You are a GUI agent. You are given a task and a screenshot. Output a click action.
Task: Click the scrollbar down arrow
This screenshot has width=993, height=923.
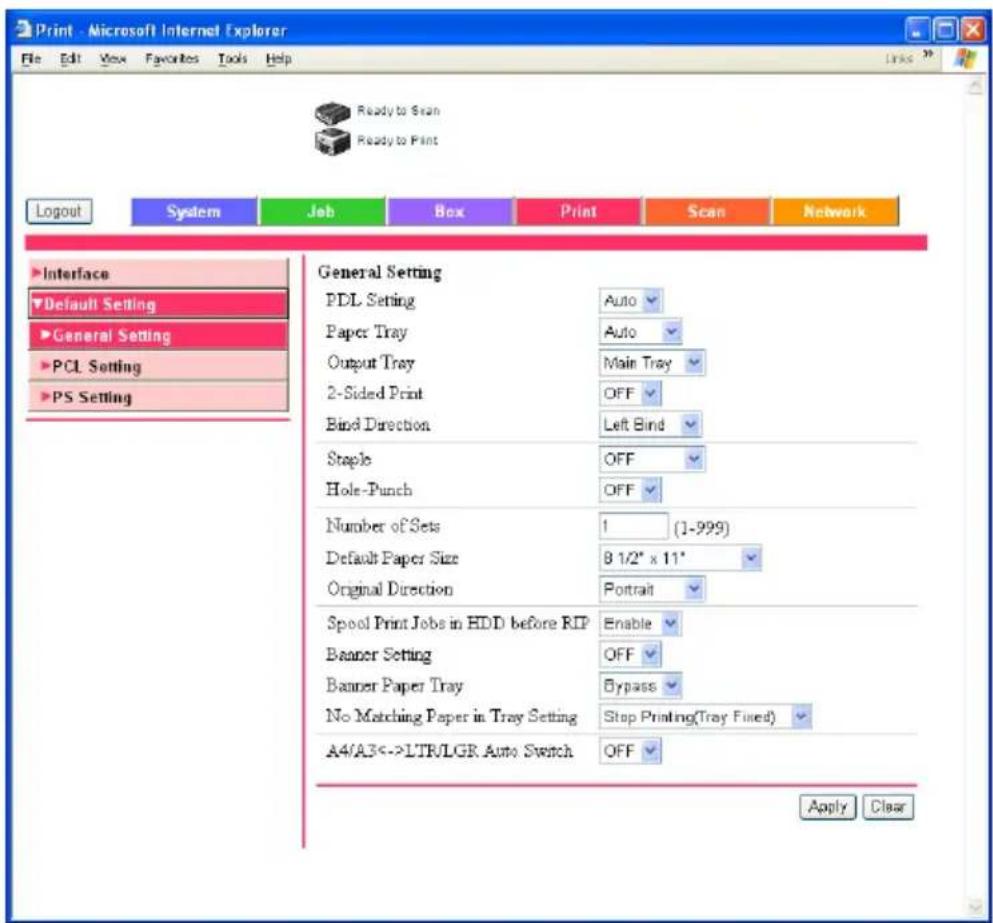point(975,907)
